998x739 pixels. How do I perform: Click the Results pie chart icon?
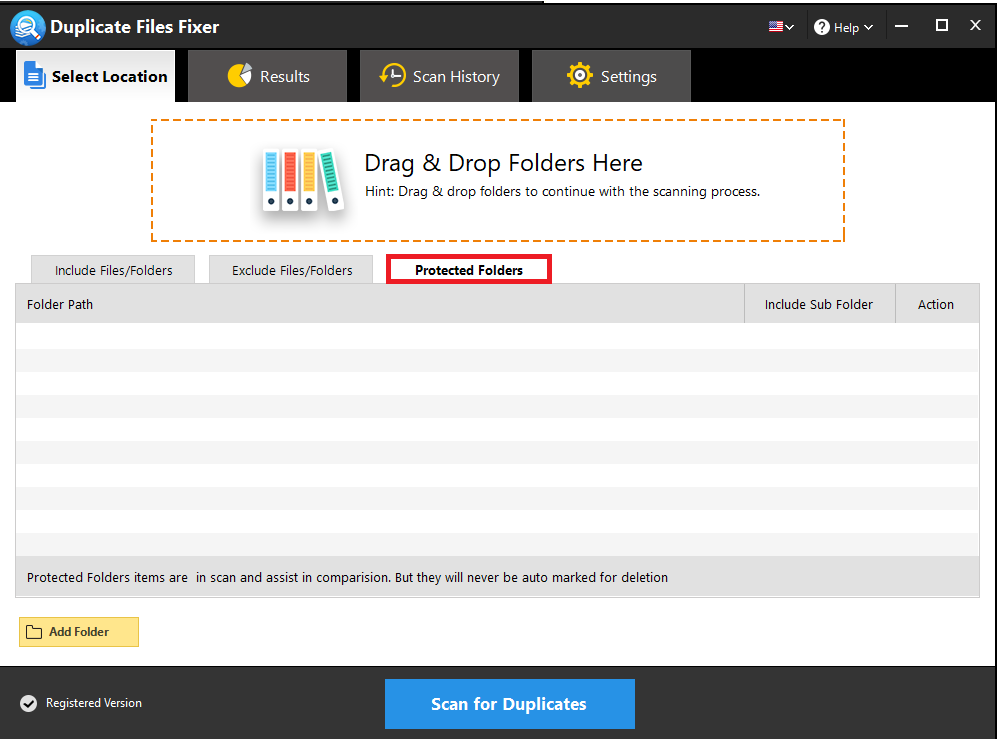coord(240,76)
